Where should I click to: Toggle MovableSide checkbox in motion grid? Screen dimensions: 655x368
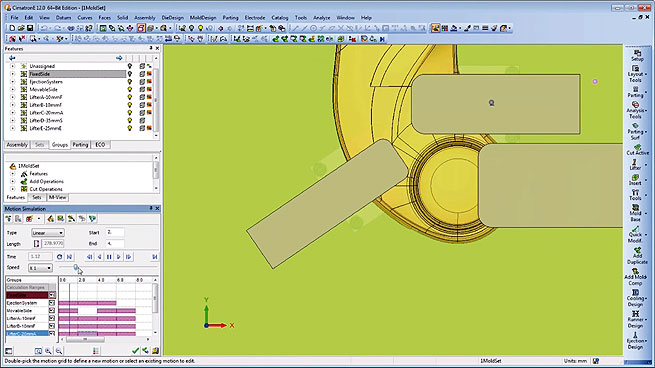(x=52, y=311)
